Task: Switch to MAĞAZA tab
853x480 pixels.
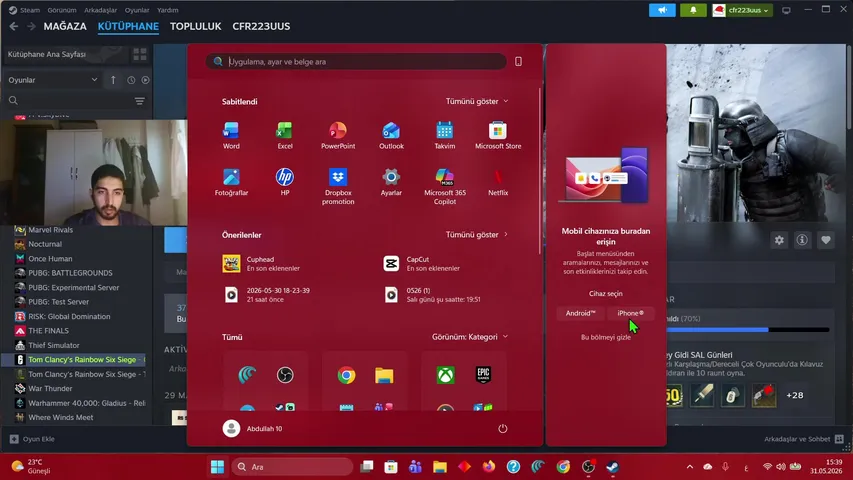Action: point(65,26)
